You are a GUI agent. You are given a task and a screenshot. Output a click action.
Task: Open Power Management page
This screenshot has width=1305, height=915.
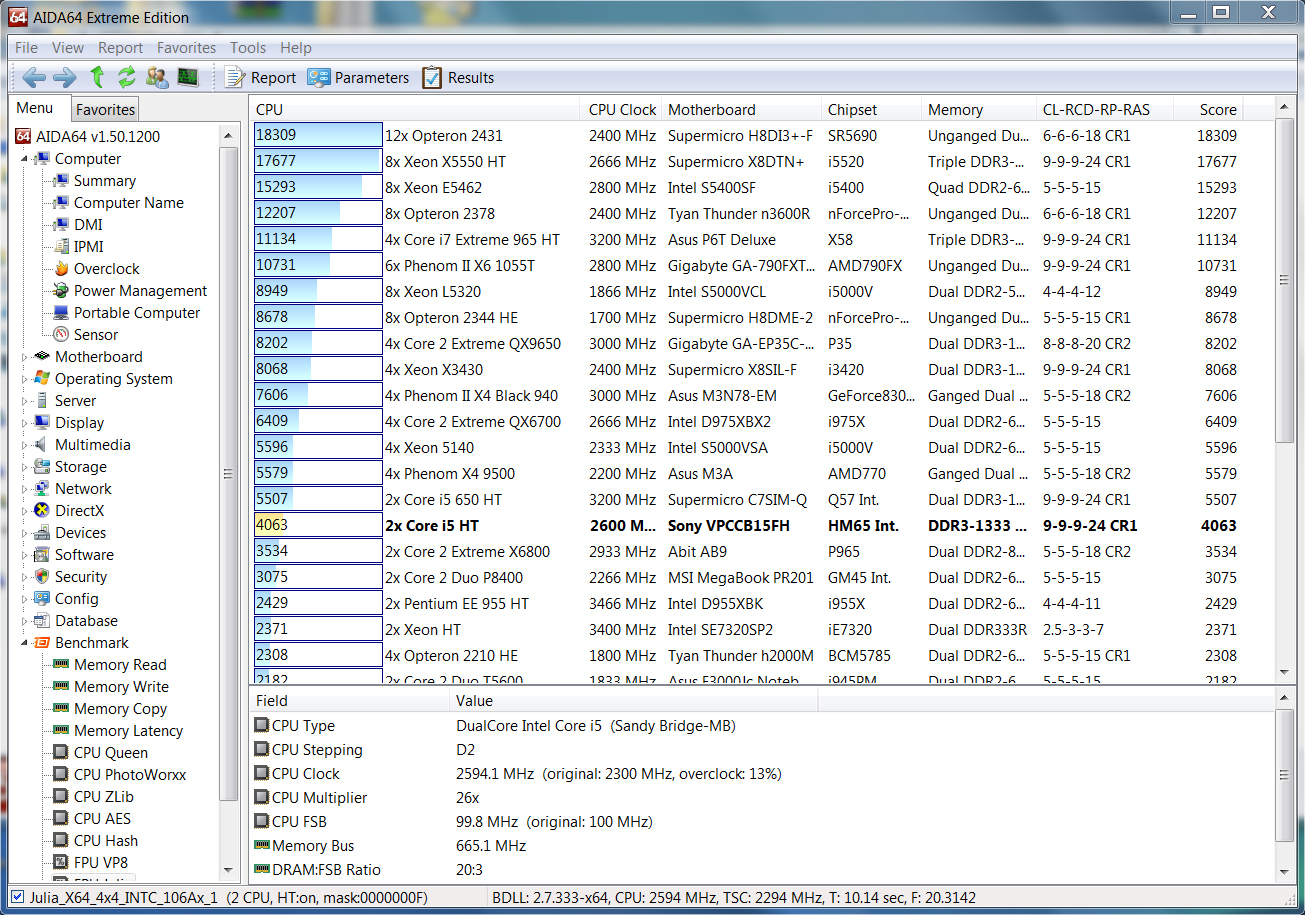(x=141, y=291)
